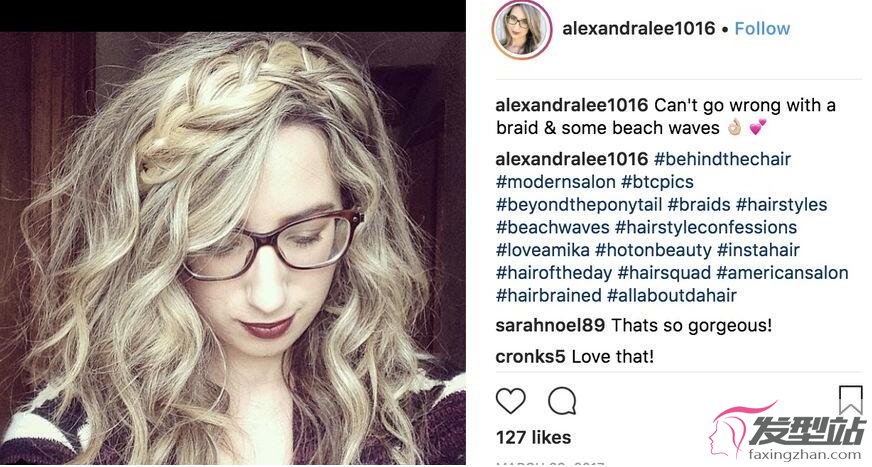This screenshot has width=872, height=467.
Task: Open comments with speech bubble icon
Action: tap(562, 401)
